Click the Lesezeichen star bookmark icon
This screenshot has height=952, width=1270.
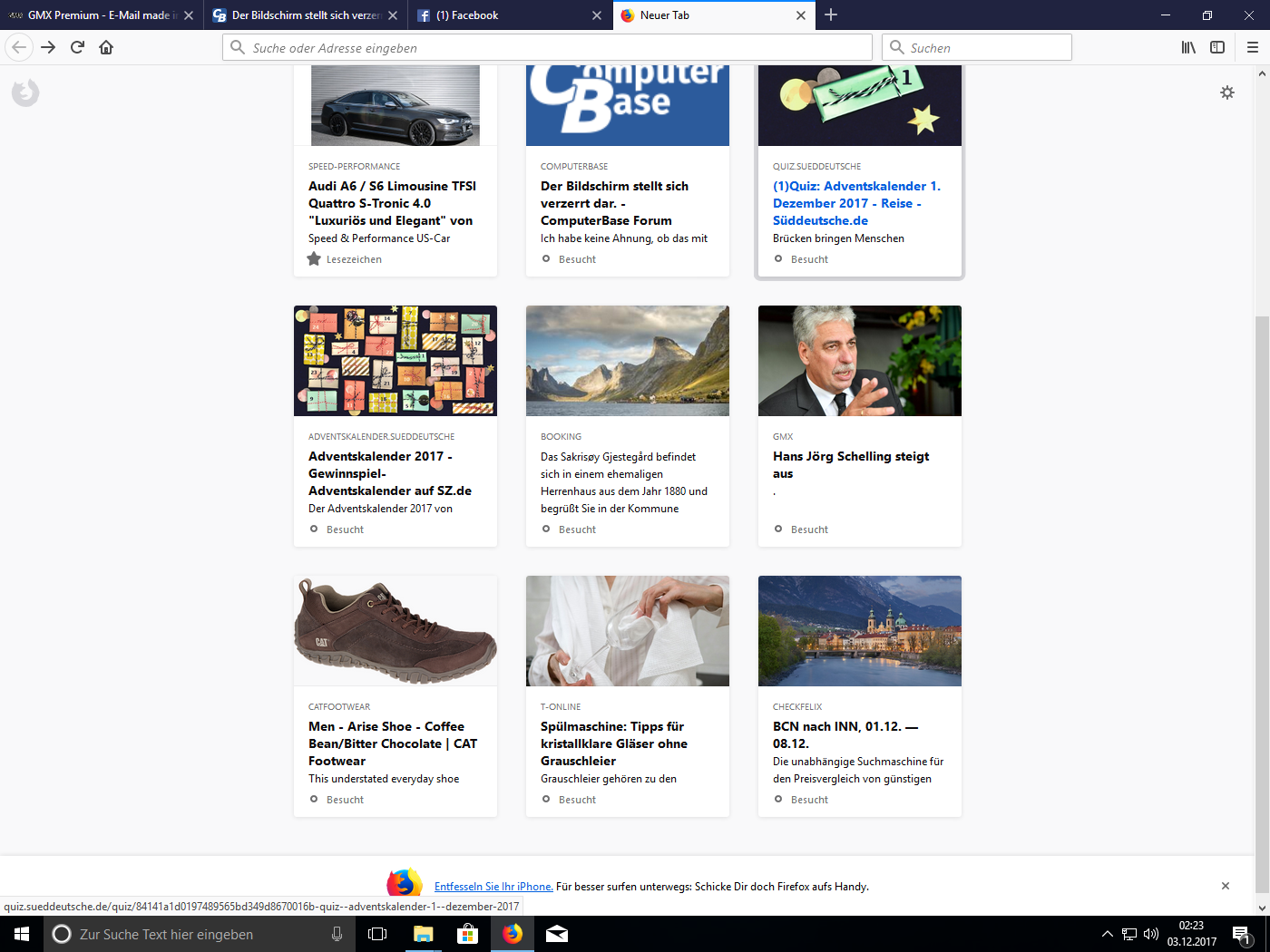(x=314, y=259)
